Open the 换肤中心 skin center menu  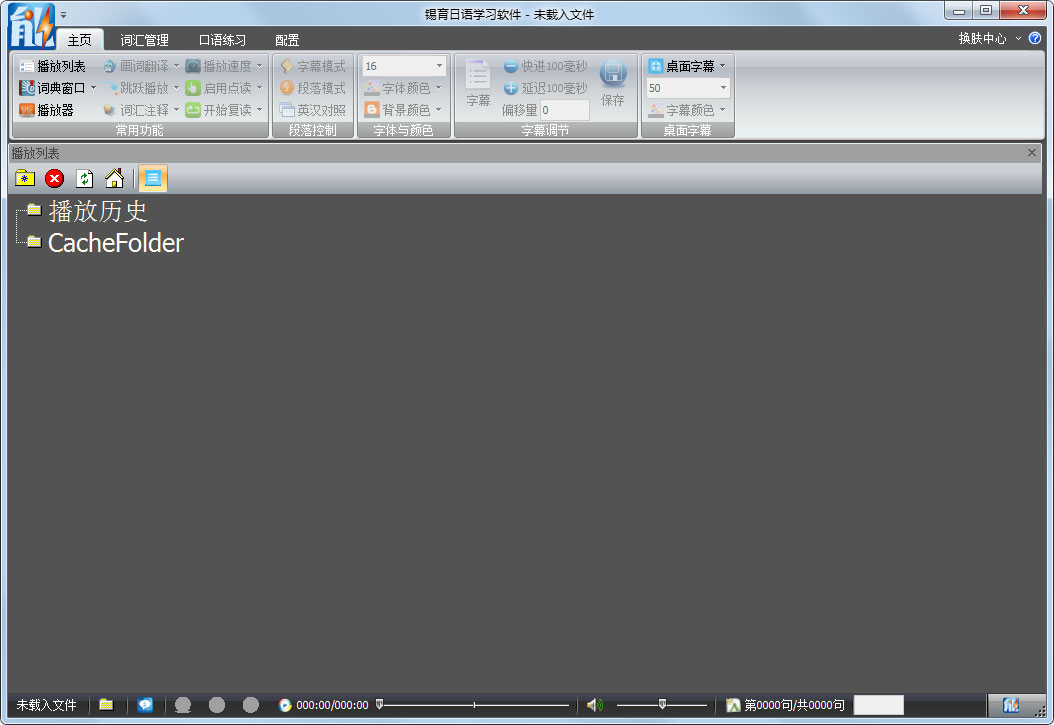pyautogui.click(x=989, y=38)
